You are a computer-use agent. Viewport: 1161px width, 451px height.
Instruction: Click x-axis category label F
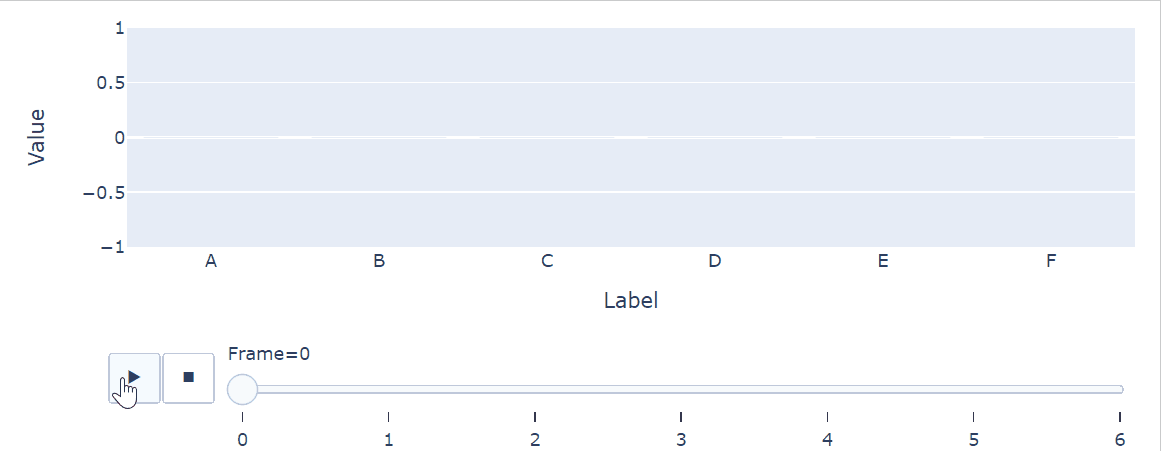1050,262
